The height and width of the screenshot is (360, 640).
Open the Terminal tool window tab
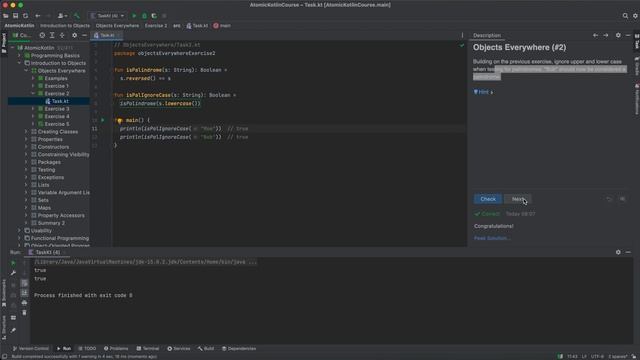(x=148, y=349)
